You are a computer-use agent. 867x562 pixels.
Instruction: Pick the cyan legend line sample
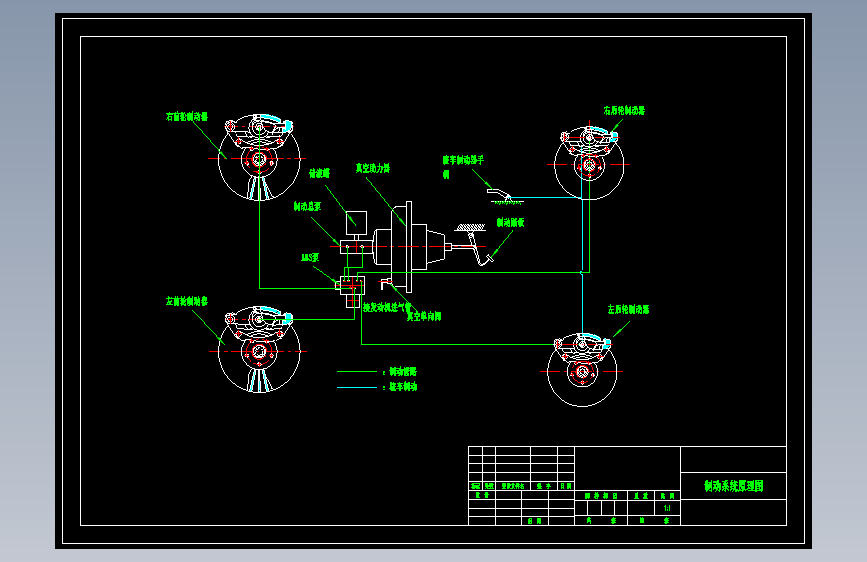(x=357, y=387)
